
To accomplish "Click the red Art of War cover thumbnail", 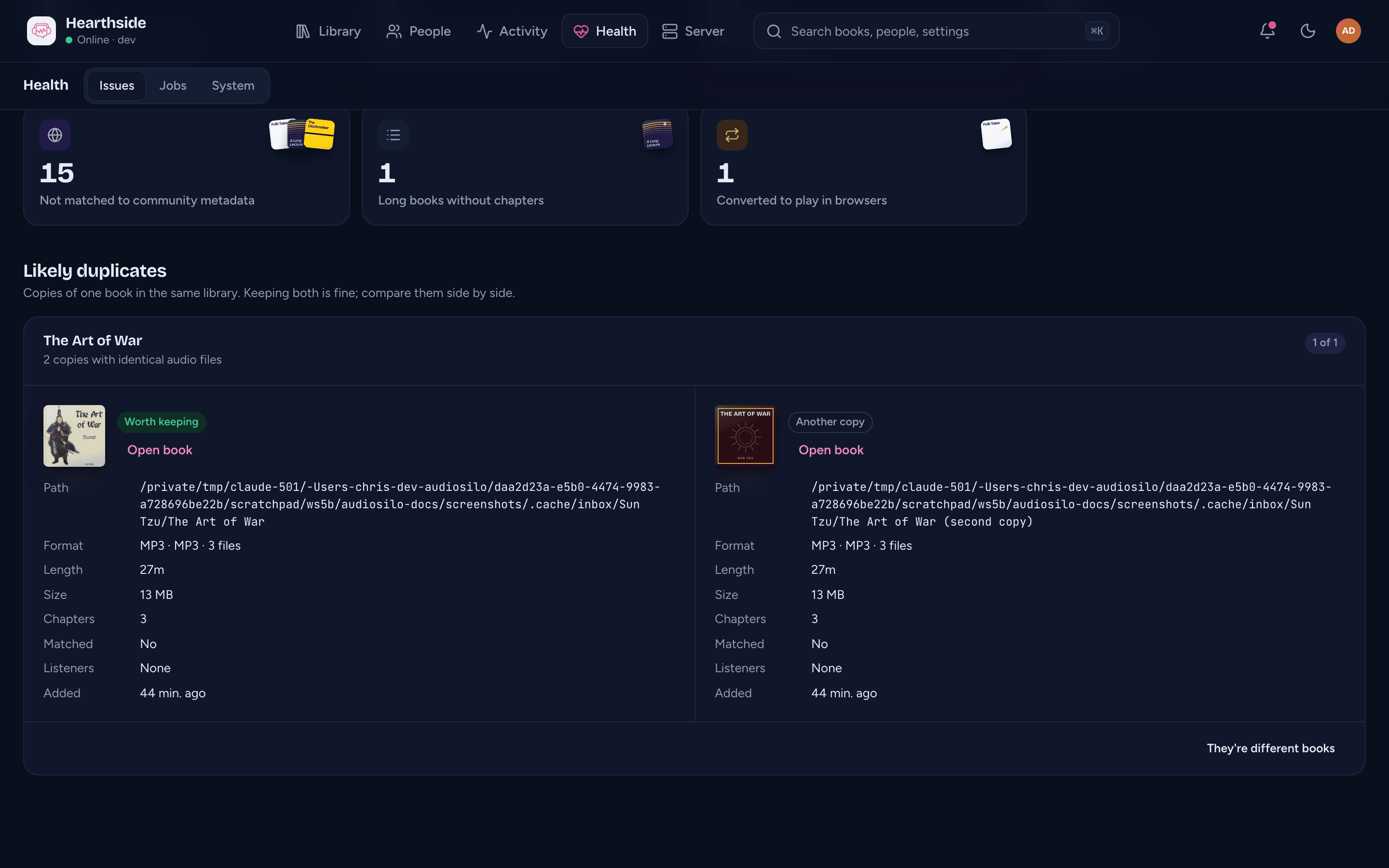I will point(745,436).
